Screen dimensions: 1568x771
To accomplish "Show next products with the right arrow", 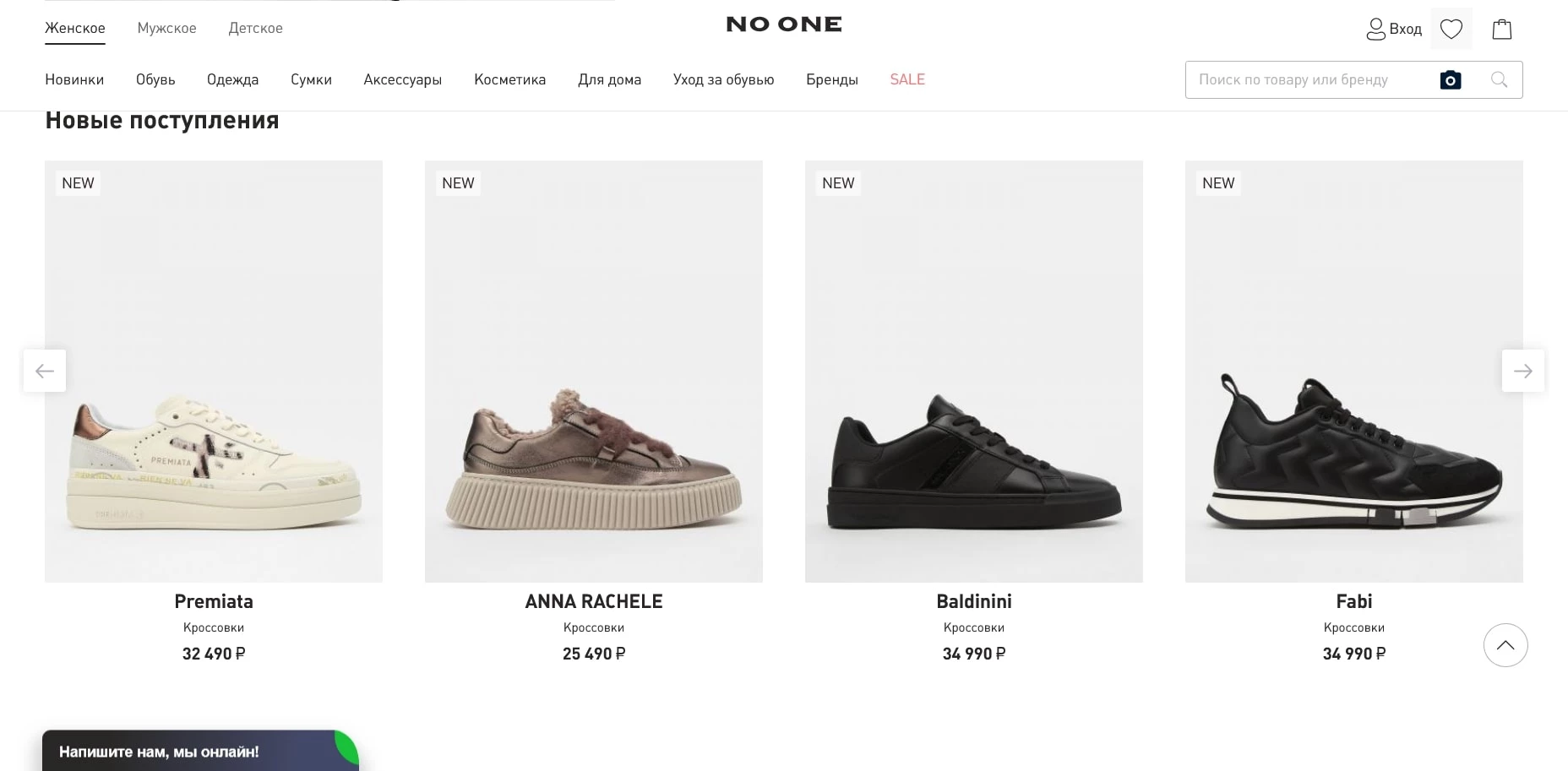I will (x=1522, y=371).
